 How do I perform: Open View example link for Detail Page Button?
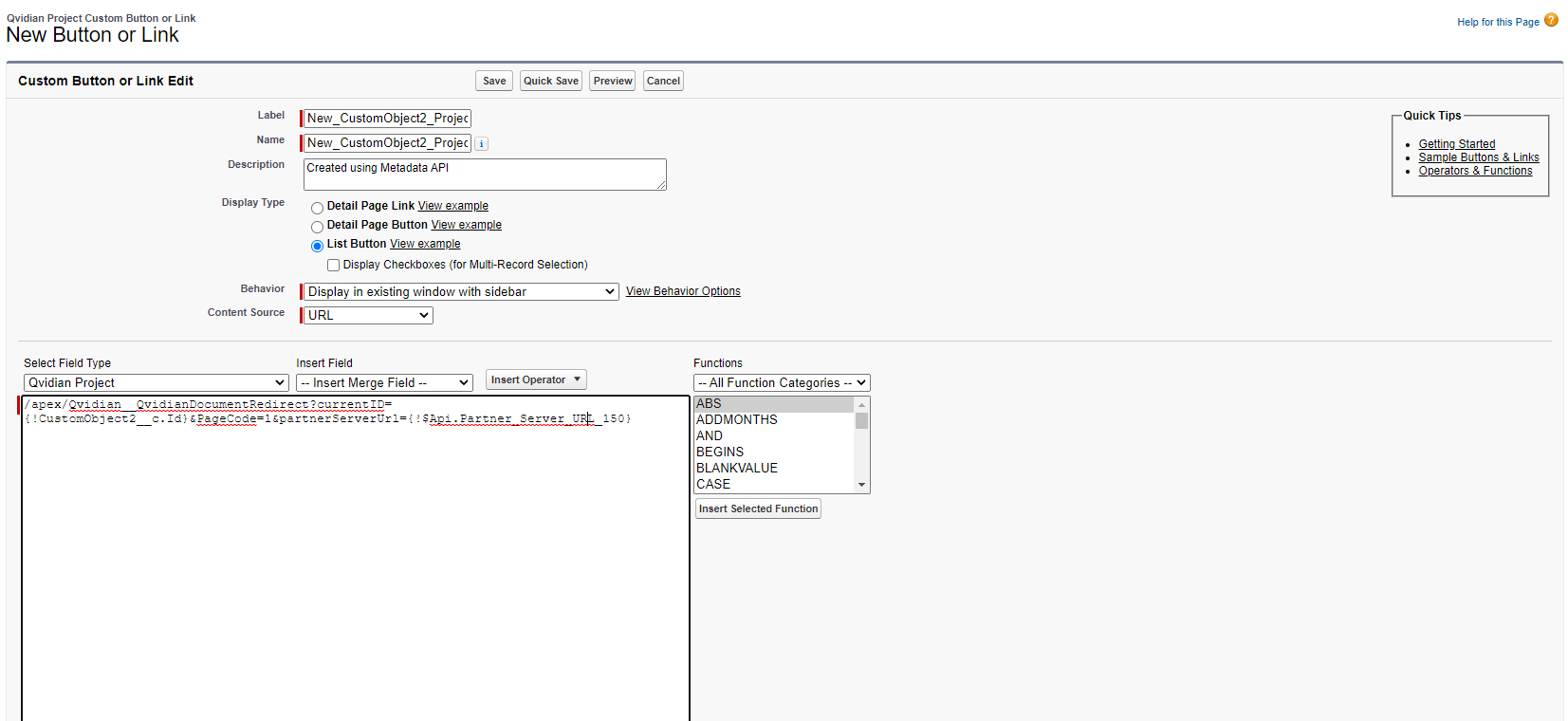coord(467,225)
